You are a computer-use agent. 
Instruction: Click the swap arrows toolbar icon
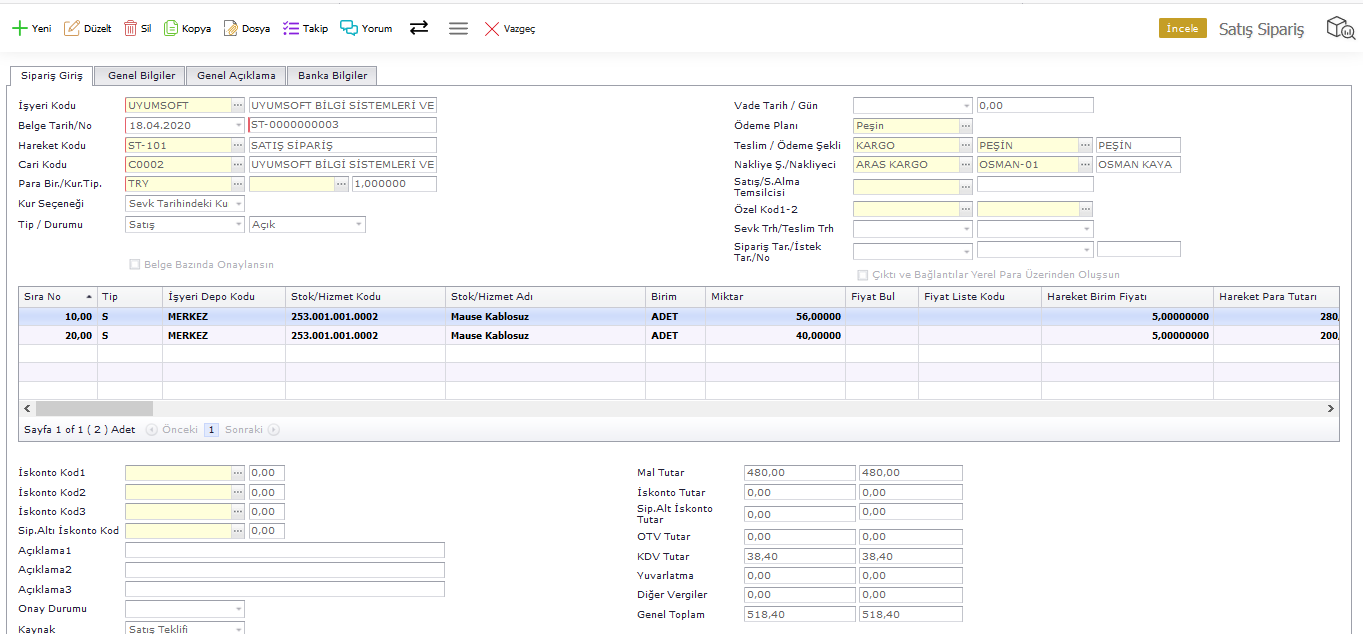click(419, 28)
